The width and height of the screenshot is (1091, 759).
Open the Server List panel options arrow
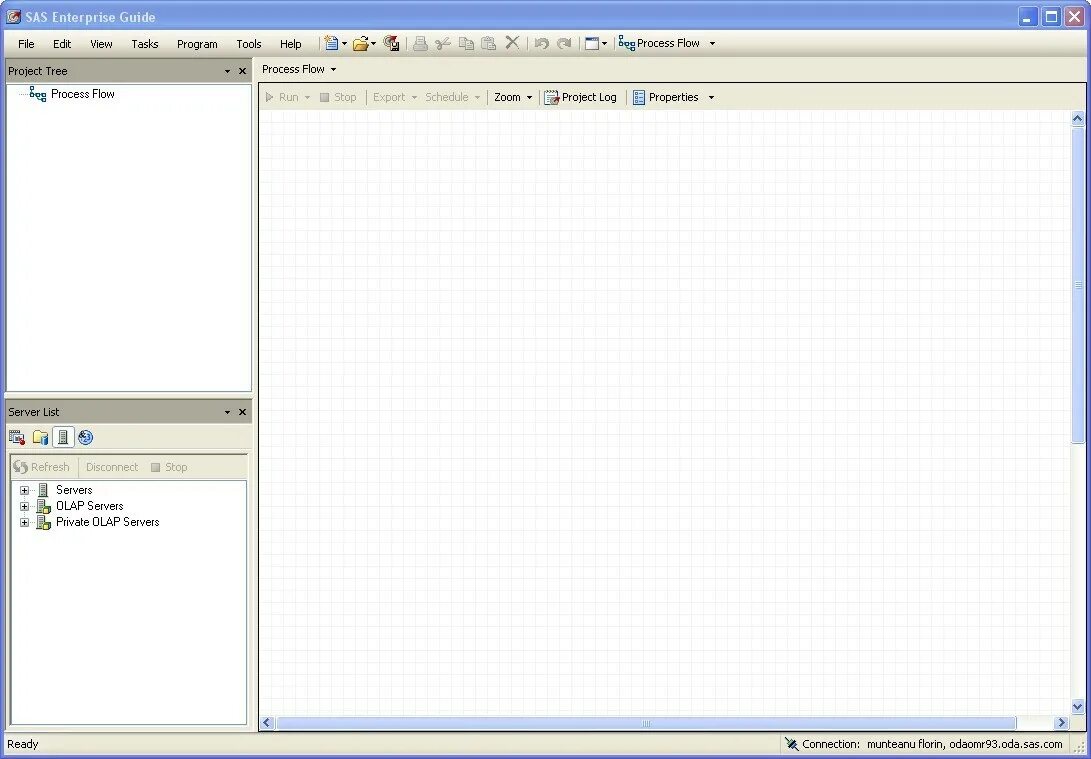pyautogui.click(x=227, y=412)
